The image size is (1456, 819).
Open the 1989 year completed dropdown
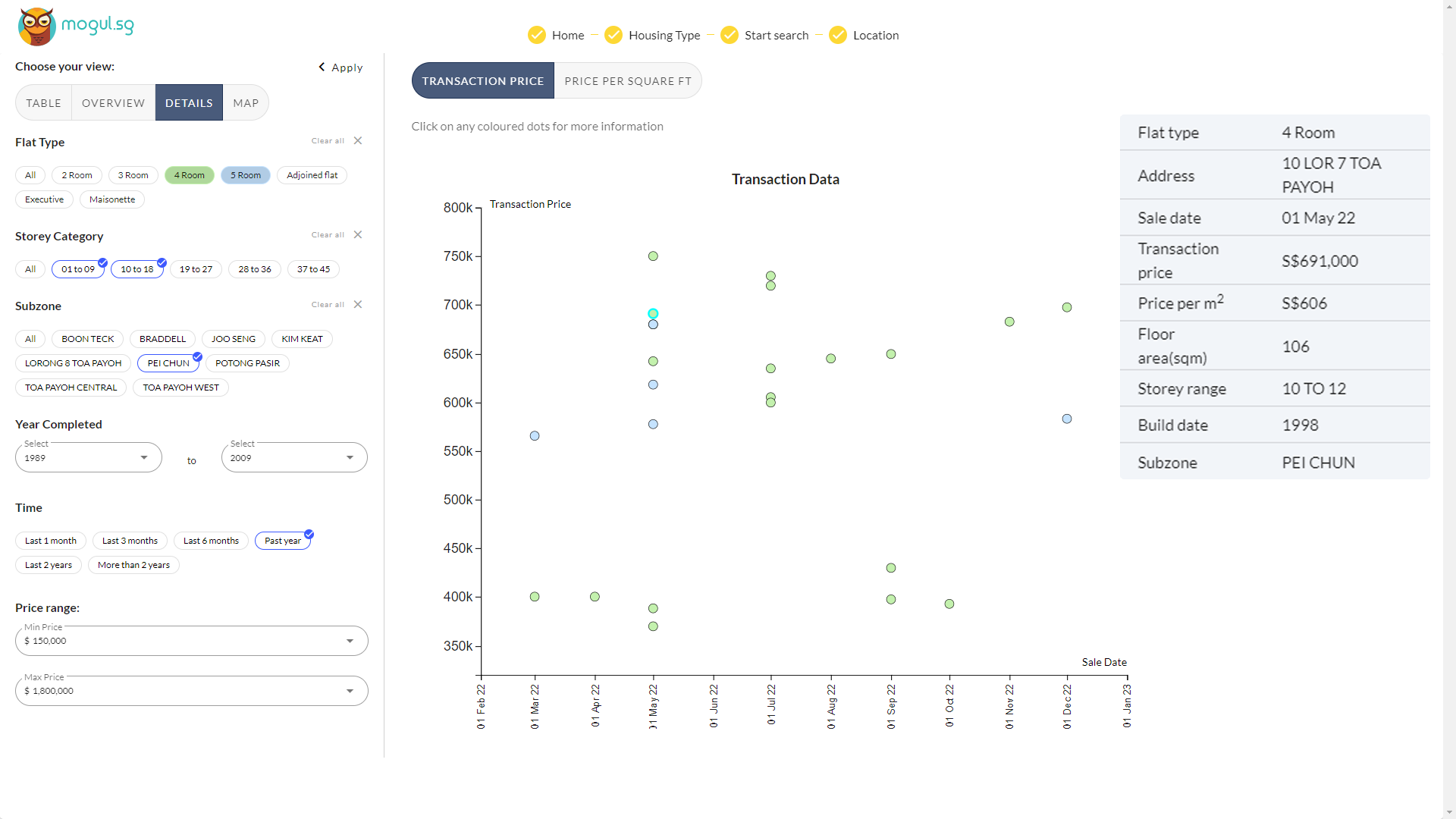88,458
